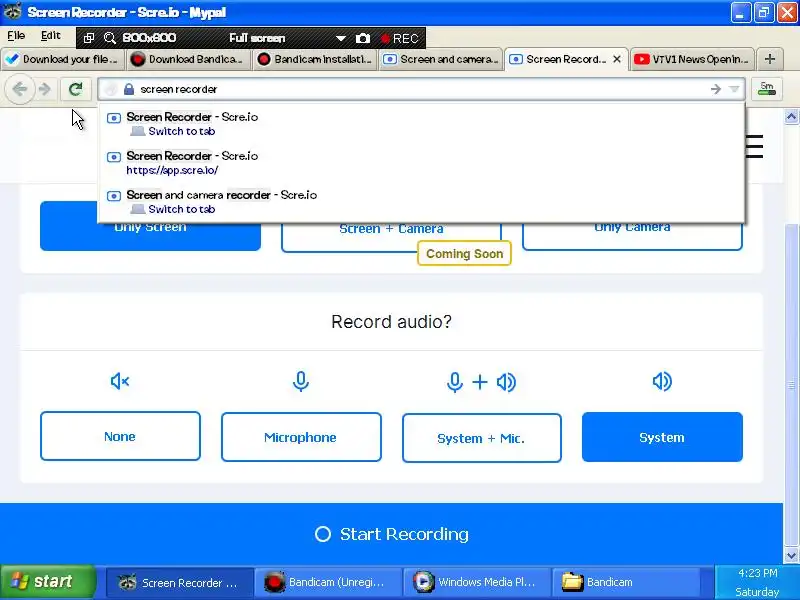Viewport: 800px width, 600px height.
Task: Select the https://app.scre.io/ suggestion
Action: [421, 163]
